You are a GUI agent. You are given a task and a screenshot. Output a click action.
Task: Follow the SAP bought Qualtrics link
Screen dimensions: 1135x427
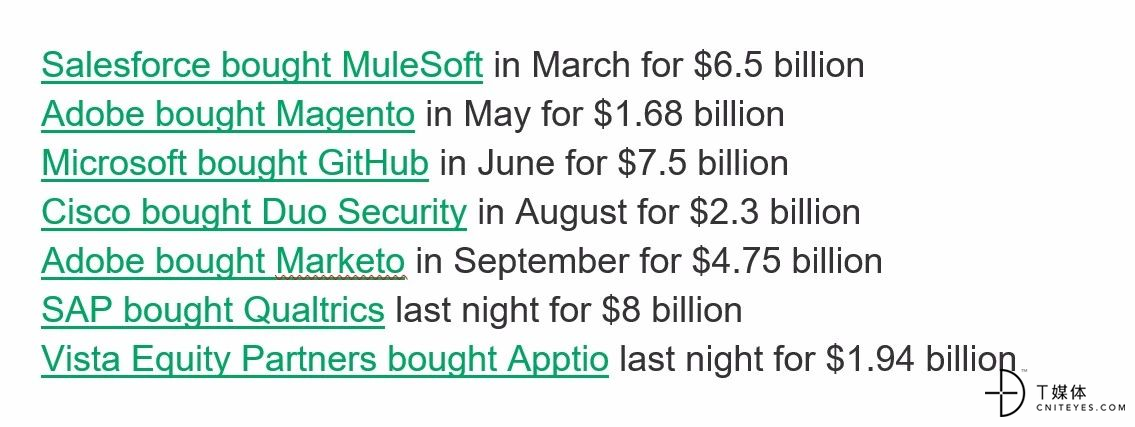tap(213, 310)
